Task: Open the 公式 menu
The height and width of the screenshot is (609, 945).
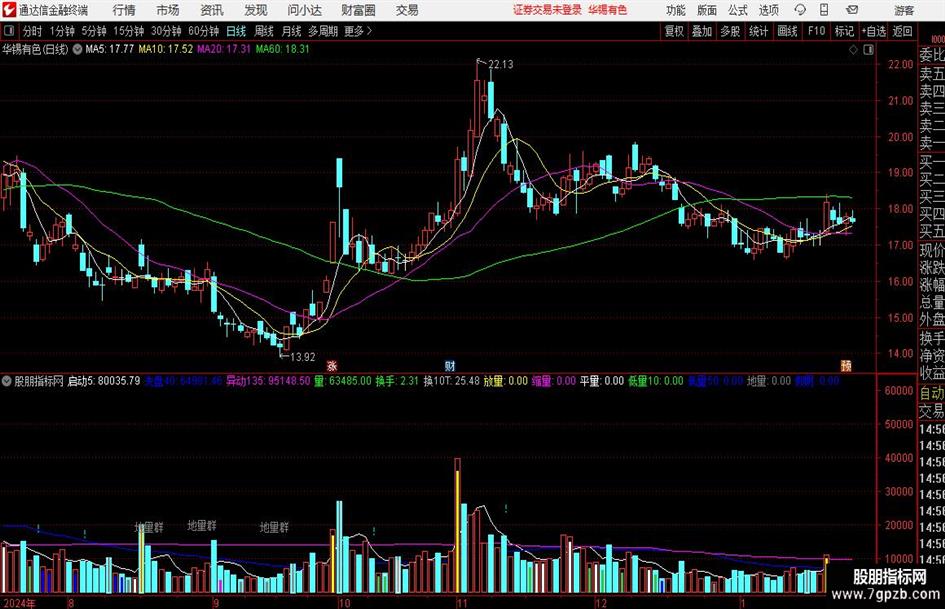Action: (738, 10)
